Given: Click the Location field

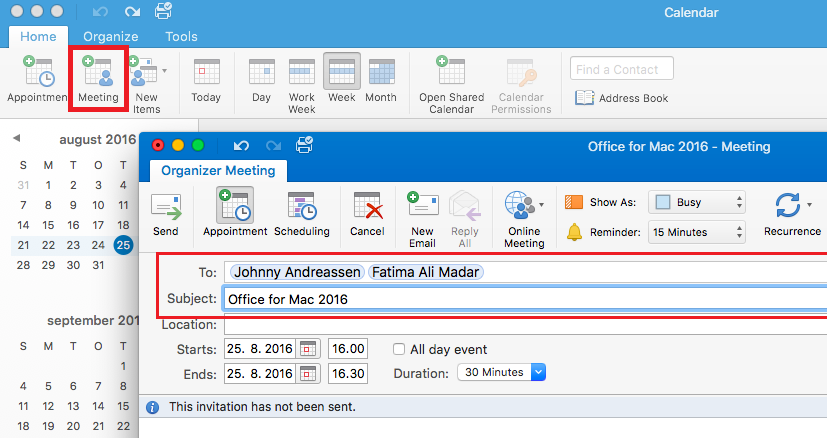Looking at the screenshot, I should tap(525, 325).
